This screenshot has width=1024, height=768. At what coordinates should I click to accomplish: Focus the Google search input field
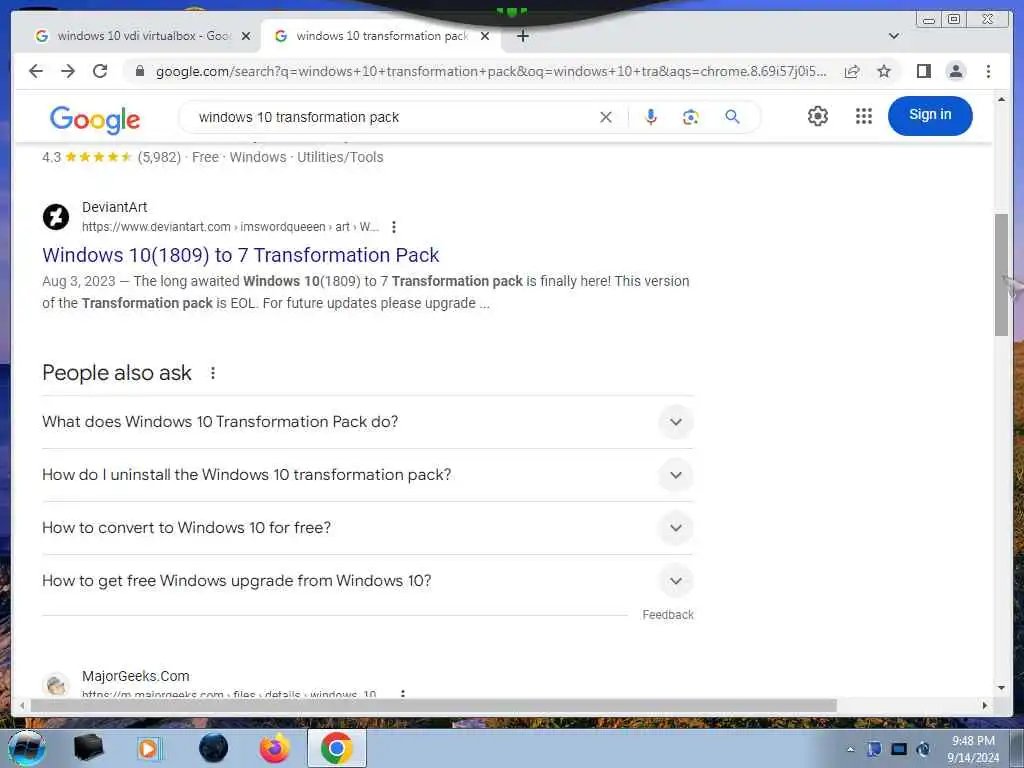click(392, 117)
